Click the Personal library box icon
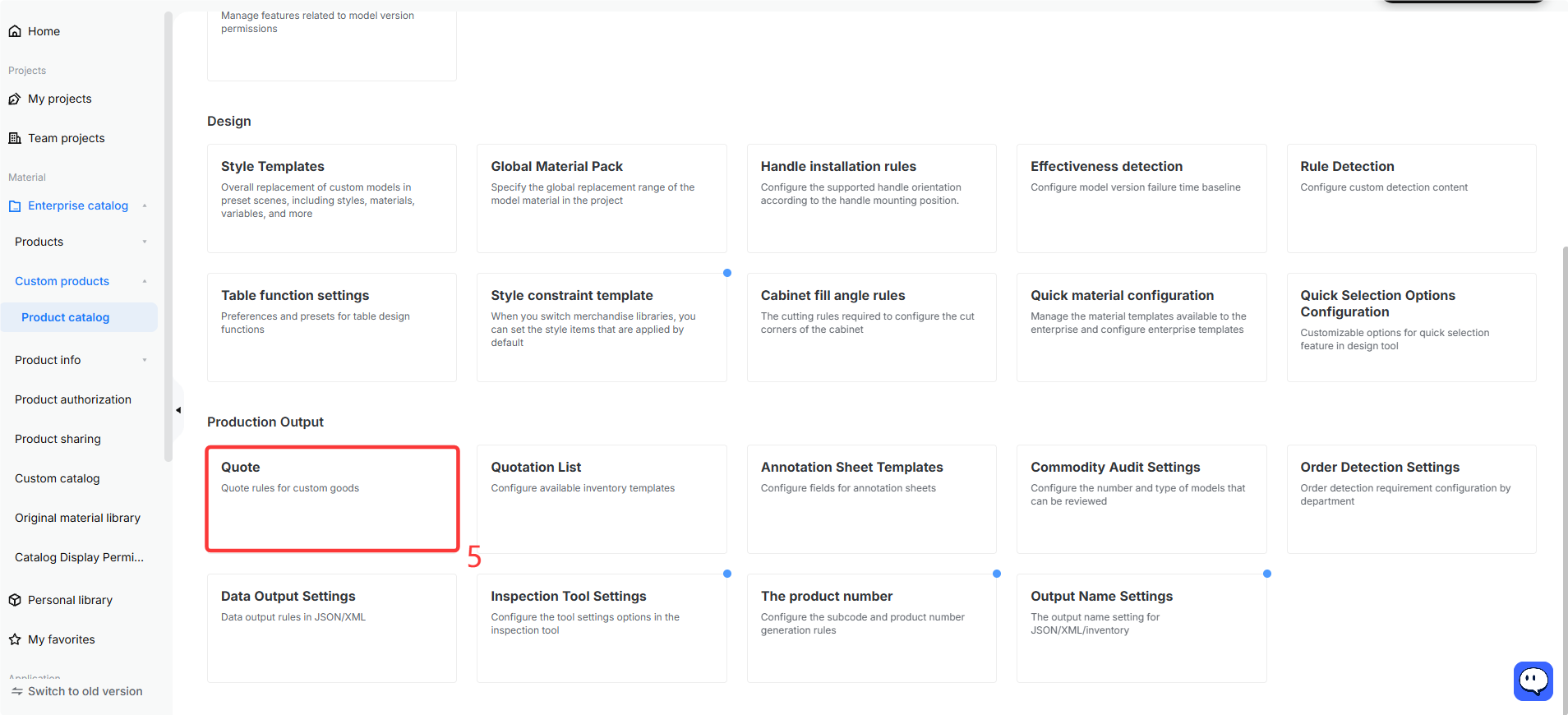 (x=15, y=600)
